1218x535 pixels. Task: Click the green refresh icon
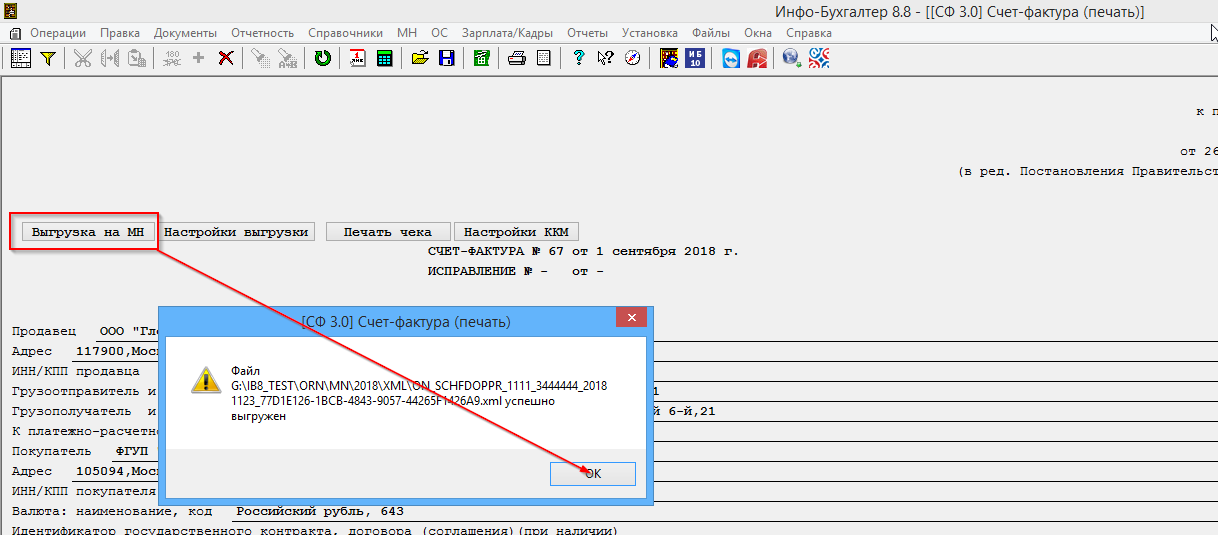[322, 58]
